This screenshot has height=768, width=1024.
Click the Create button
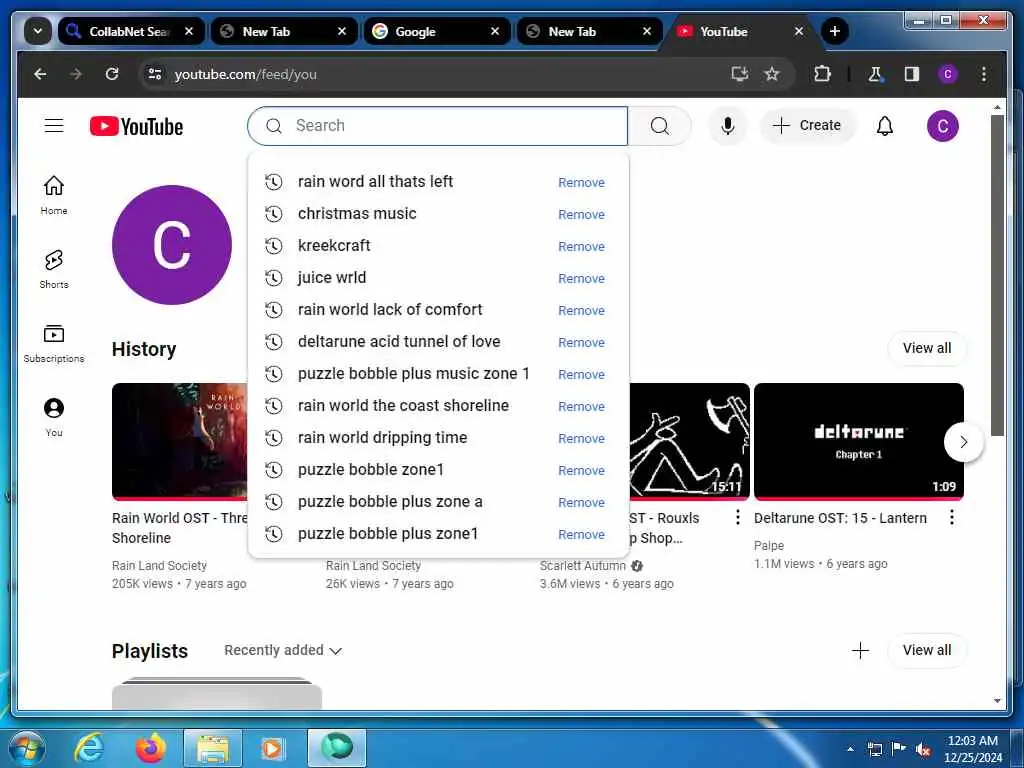pos(808,125)
